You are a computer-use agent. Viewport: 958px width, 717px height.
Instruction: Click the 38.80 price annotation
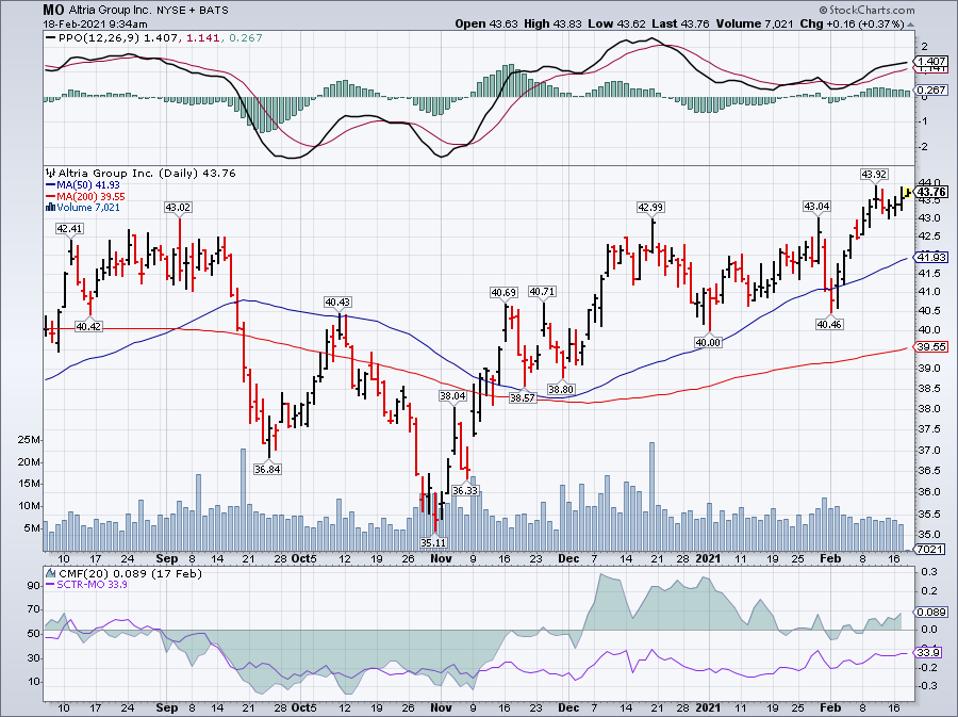point(560,388)
